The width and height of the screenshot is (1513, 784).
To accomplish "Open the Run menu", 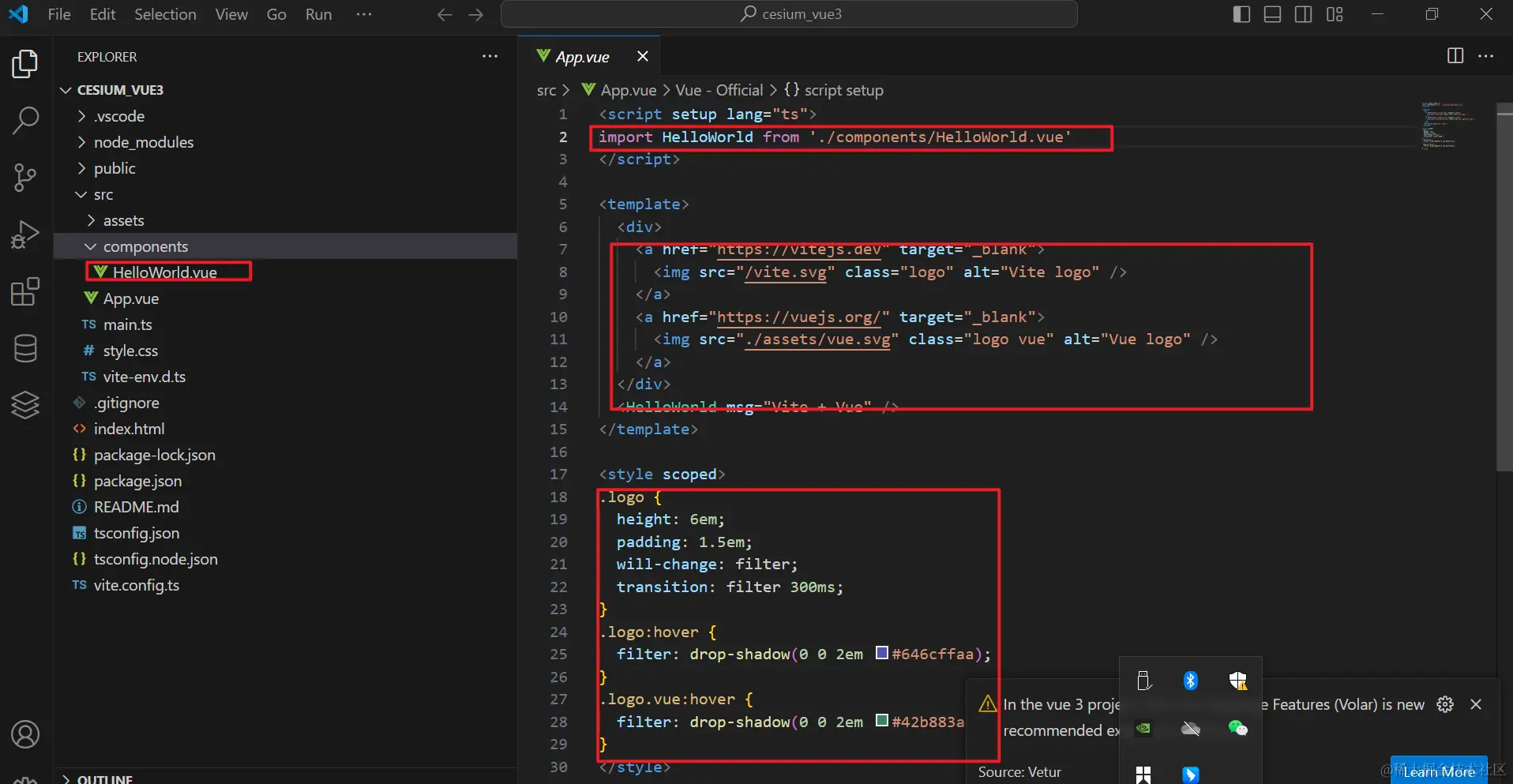I will coord(318,14).
